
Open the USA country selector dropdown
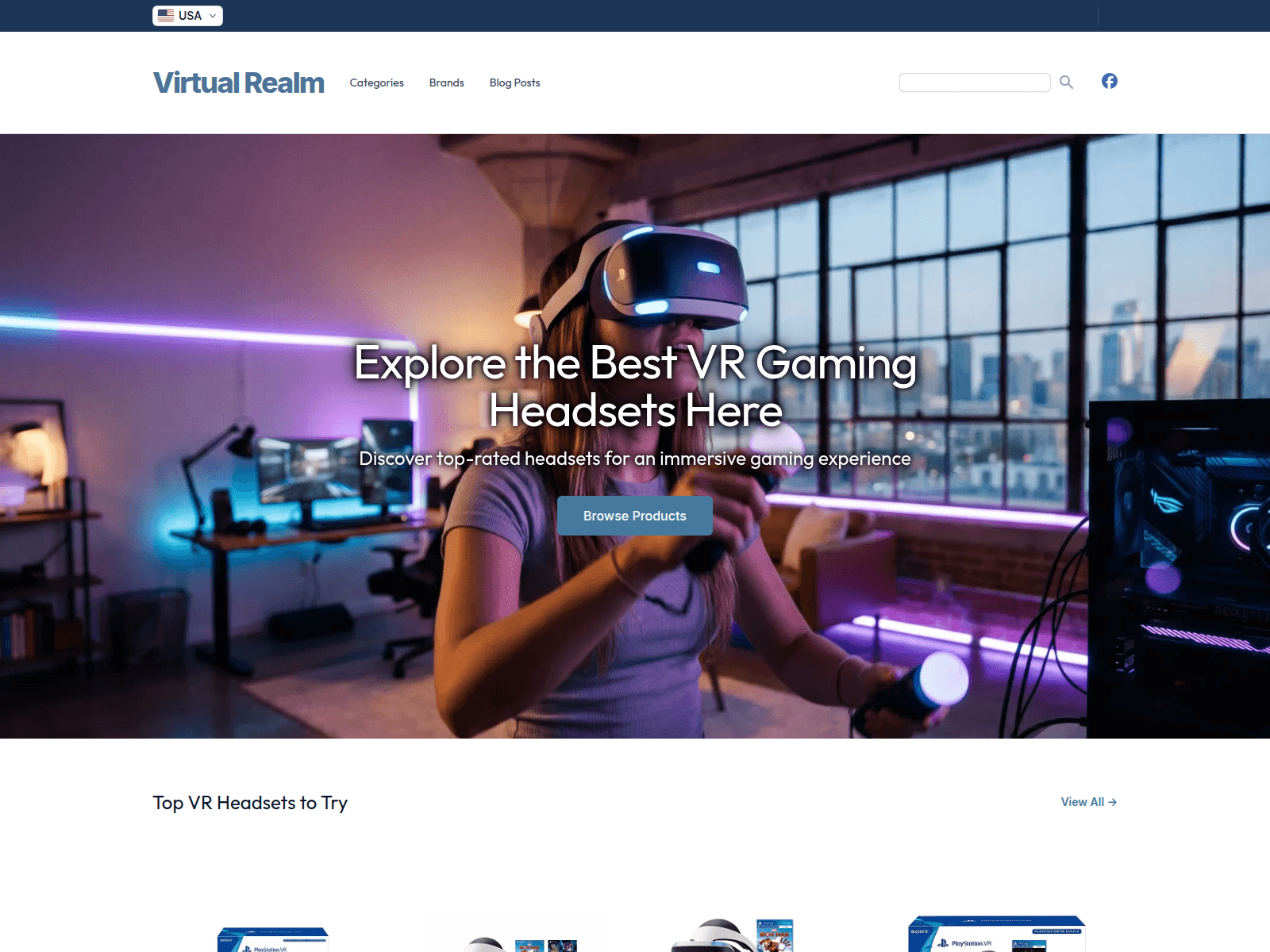click(x=187, y=16)
